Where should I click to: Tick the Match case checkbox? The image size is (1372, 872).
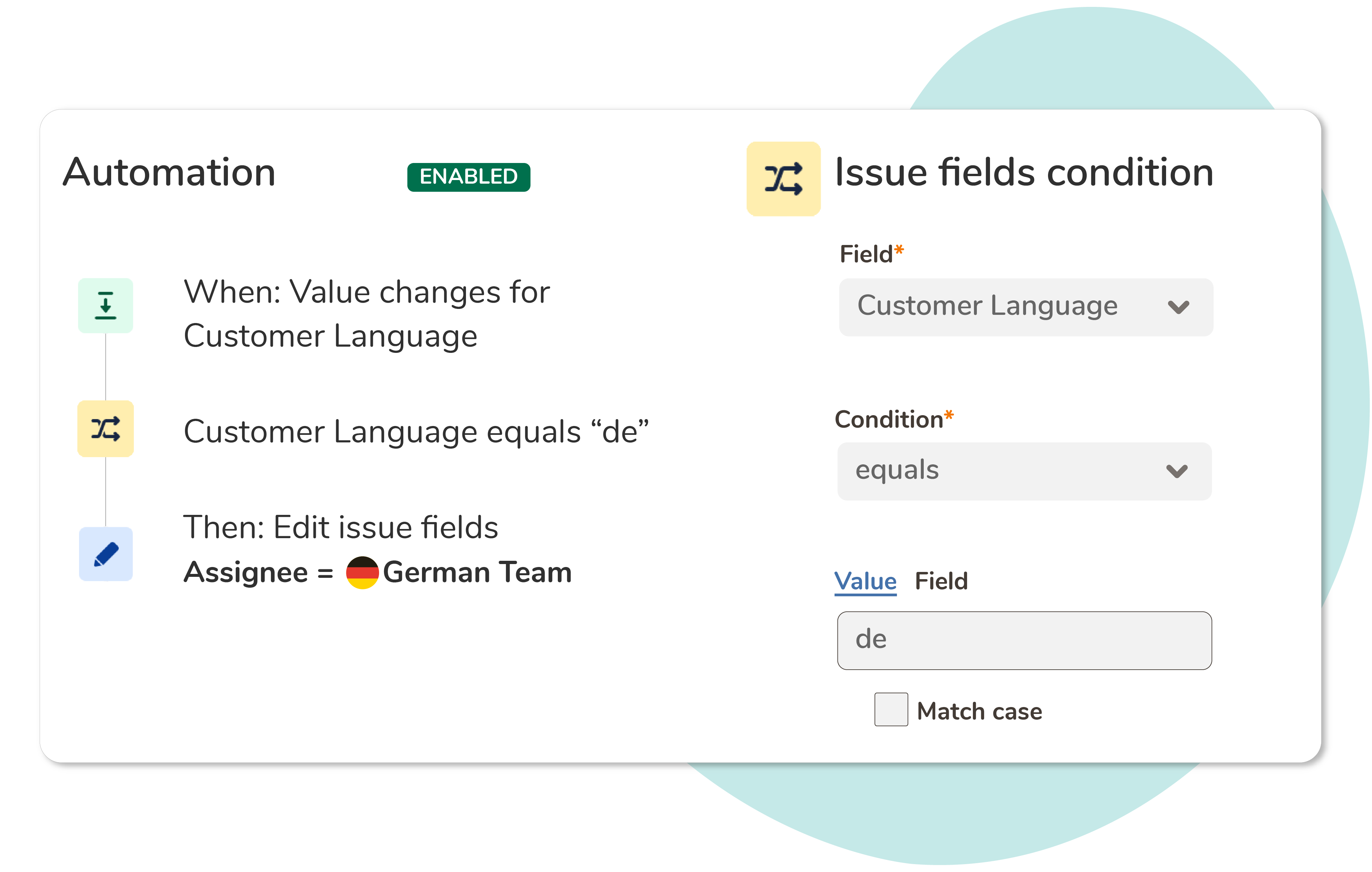coord(891,710)
